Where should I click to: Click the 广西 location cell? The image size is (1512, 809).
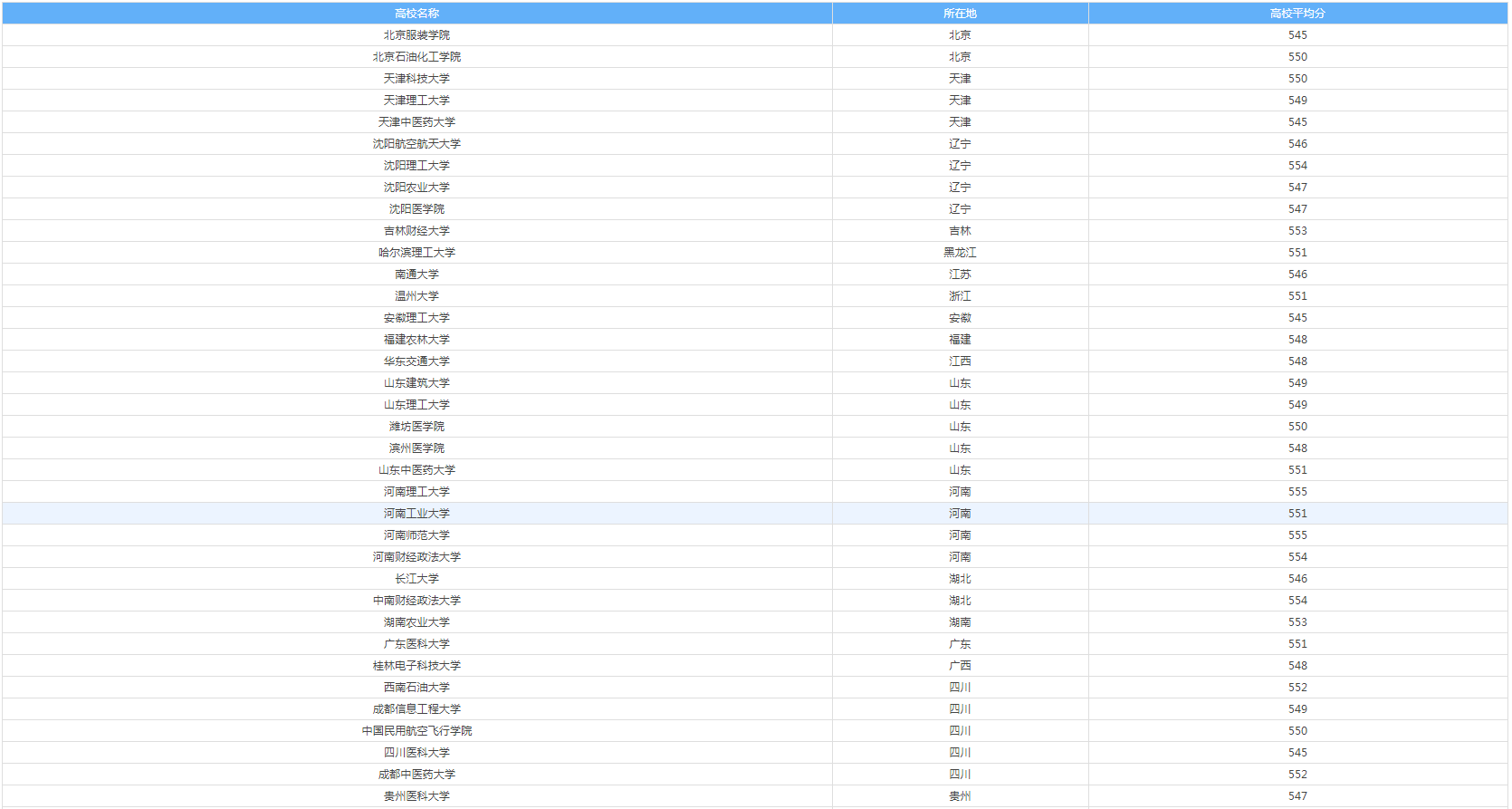[960, 666]
